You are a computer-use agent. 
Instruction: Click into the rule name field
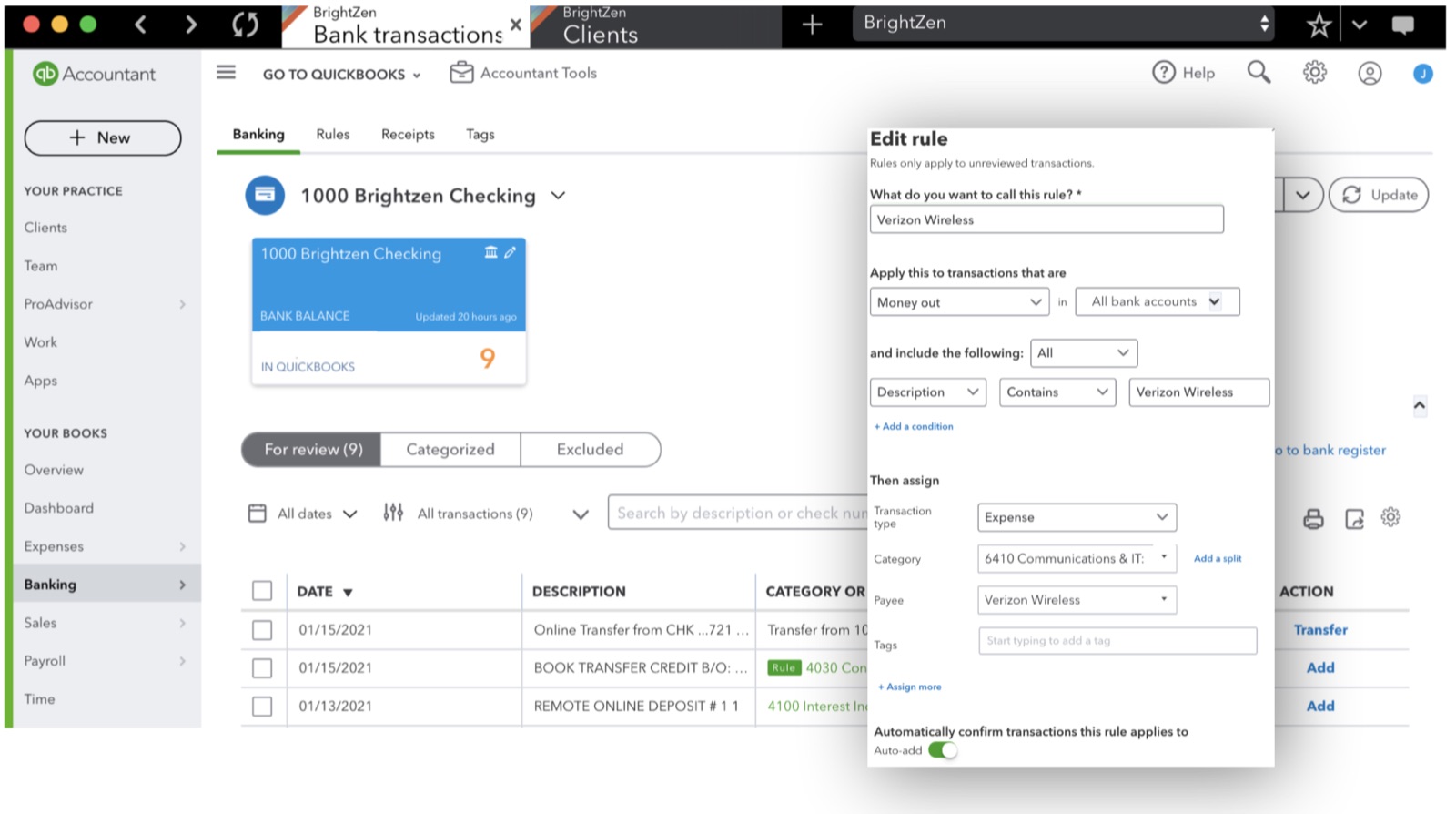[1046, 219]
